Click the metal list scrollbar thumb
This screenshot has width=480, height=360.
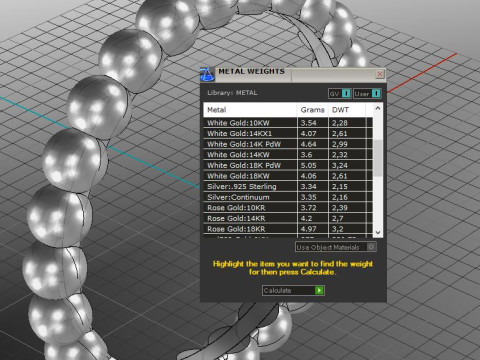pos(378,158)
